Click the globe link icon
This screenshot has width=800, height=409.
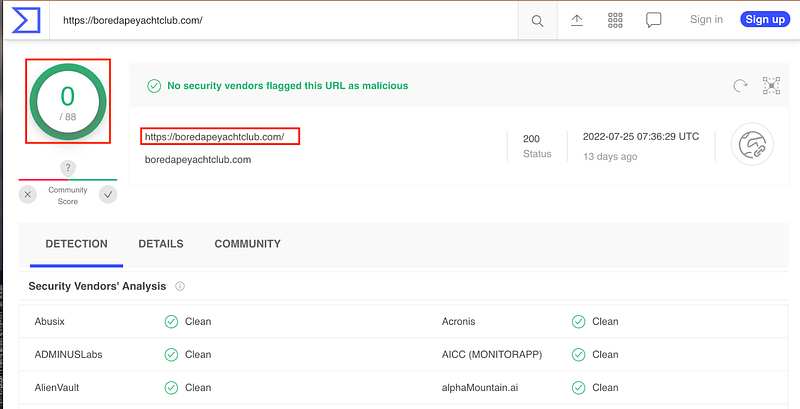[752, 144]
